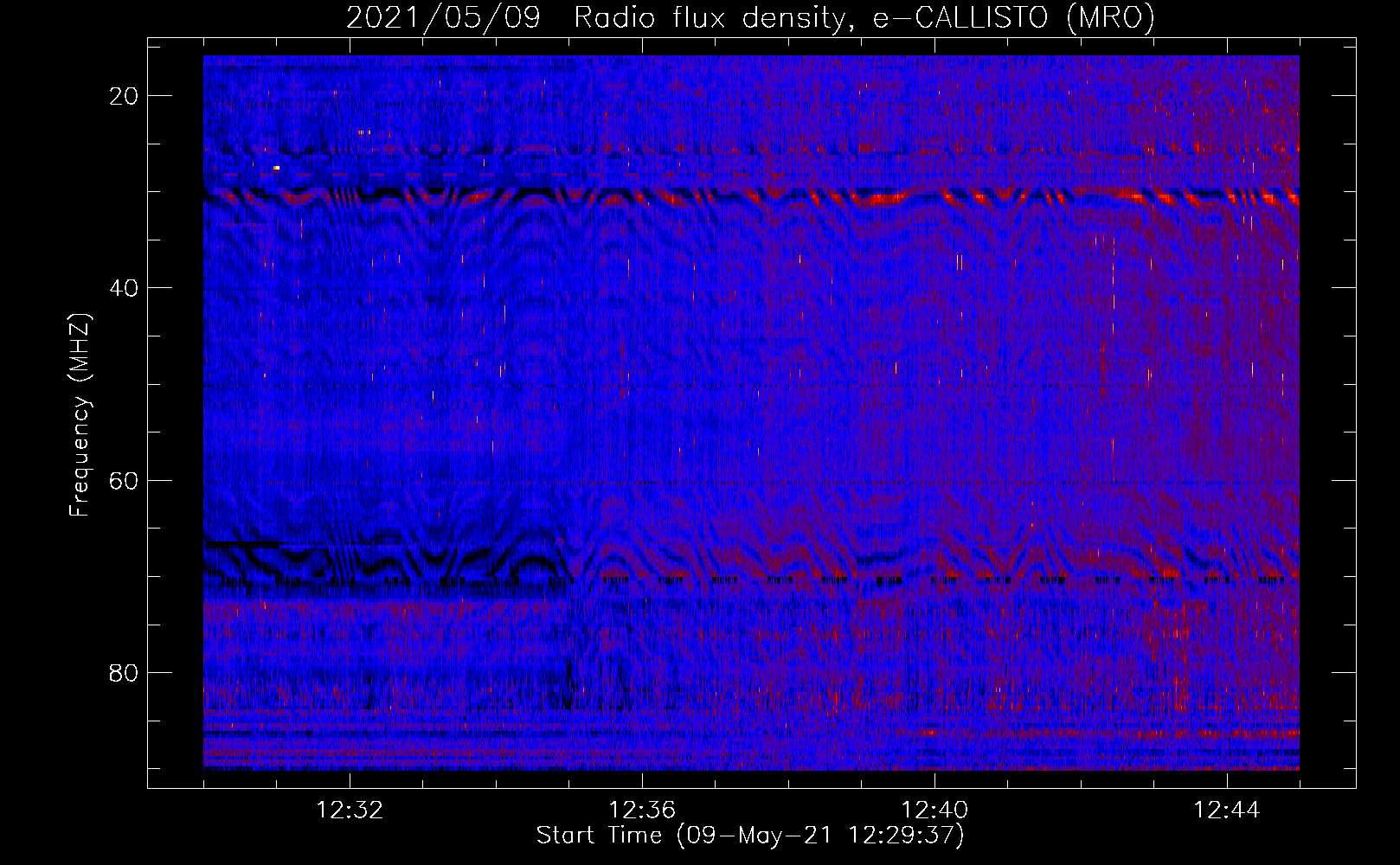The image size is (1400, 865).
Task: Click the 12:44 time tick label
Action: [x=1227, y=811]
